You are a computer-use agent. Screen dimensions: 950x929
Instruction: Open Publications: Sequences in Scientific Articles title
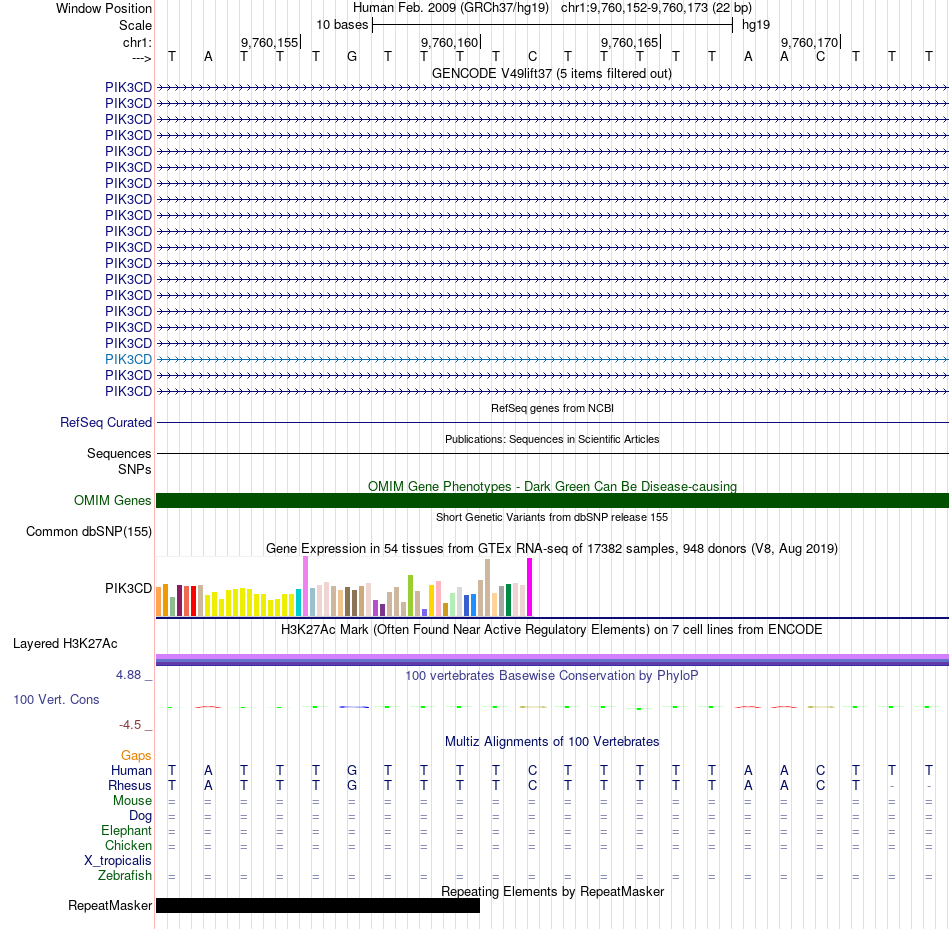click(552, 439)
